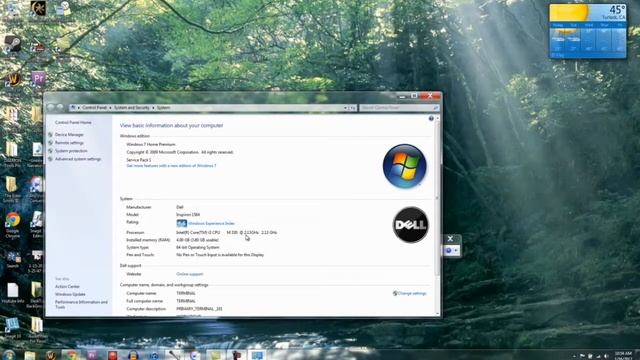The image size is (640, 360).
Task: Click the Dell logo image
Action: pyautogui.click(x=411, y=225)
